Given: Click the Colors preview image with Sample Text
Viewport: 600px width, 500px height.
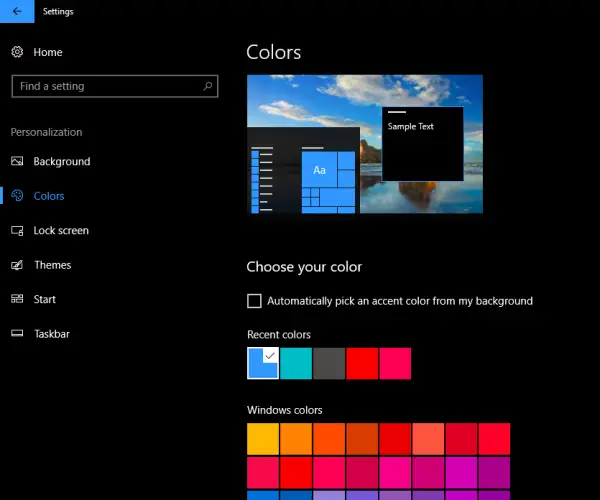Looking at the screenshot, I should tap(365, 144).
